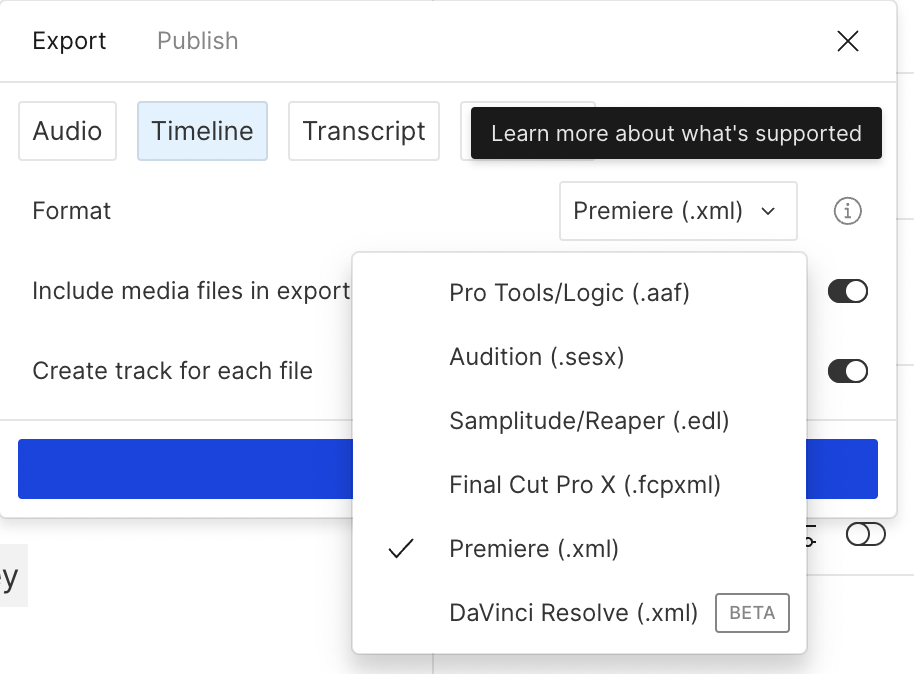Disable Create track for each file

pyautogui.click(x=847, y=371)
